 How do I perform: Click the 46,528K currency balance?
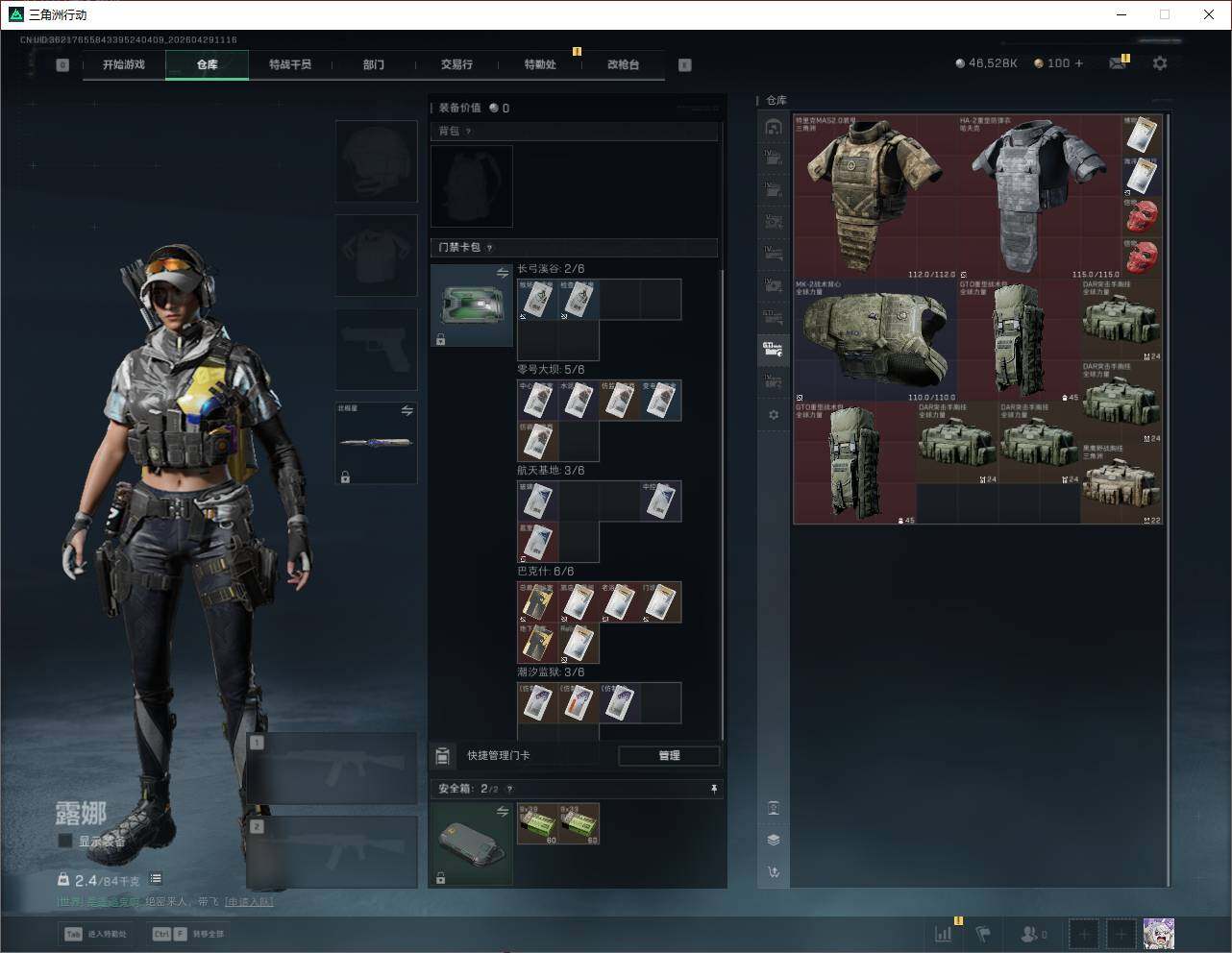(987, 63)
